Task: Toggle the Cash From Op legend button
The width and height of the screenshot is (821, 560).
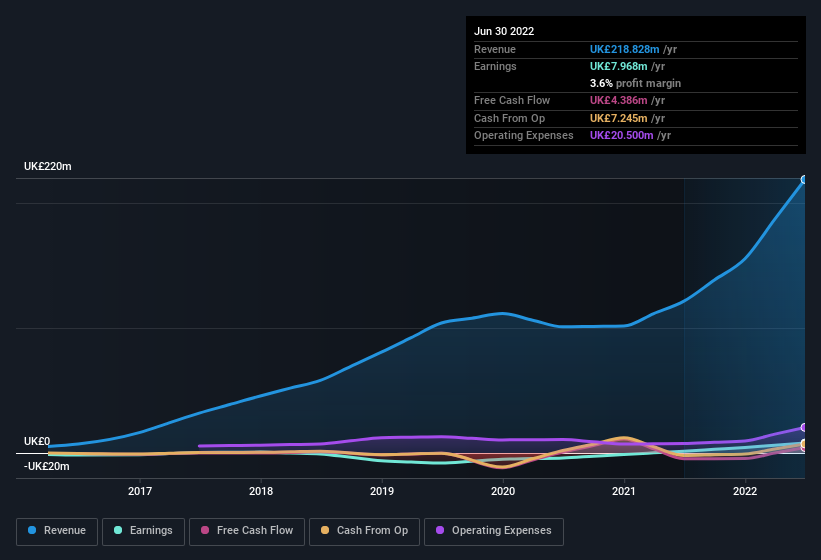Action: click(x=364, y=532)
